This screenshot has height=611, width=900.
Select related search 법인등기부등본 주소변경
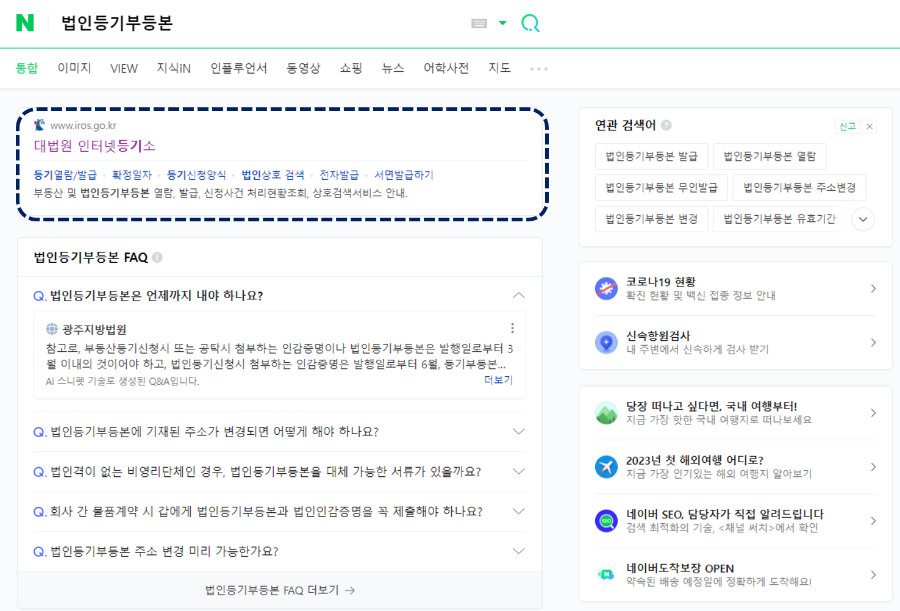coord(799,187)
